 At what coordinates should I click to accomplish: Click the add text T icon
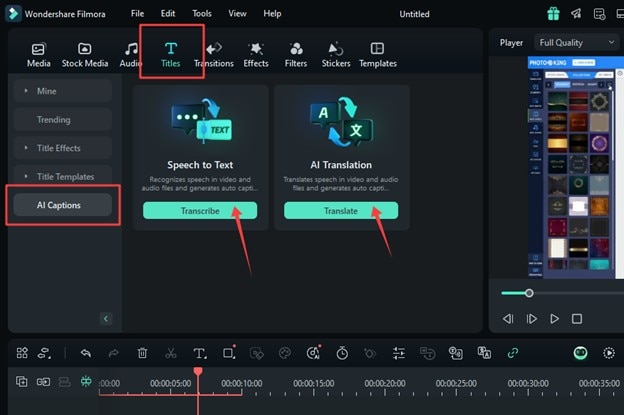coord(199,353)
